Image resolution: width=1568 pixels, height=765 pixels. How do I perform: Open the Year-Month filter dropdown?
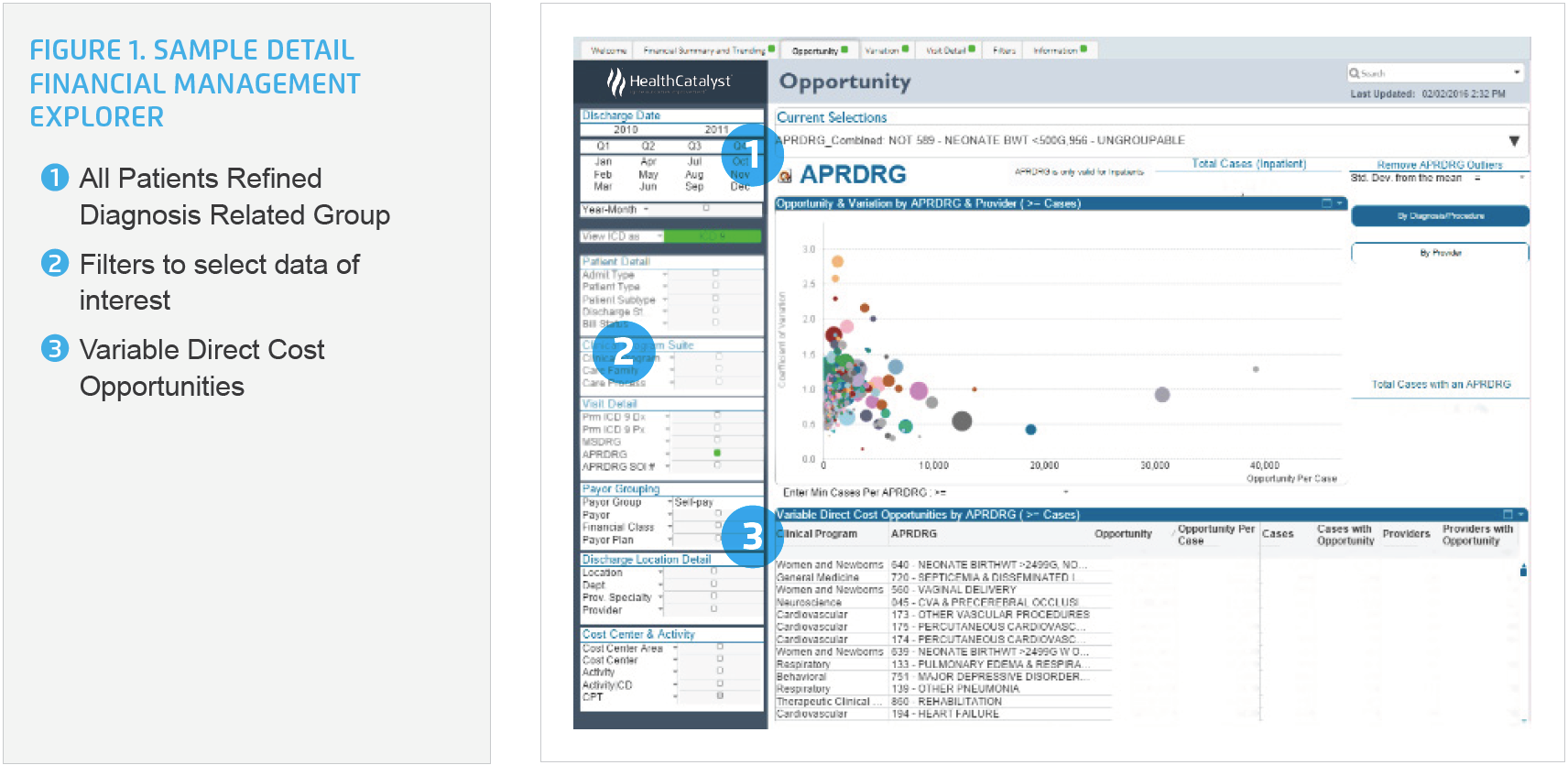tap(647, 210)
